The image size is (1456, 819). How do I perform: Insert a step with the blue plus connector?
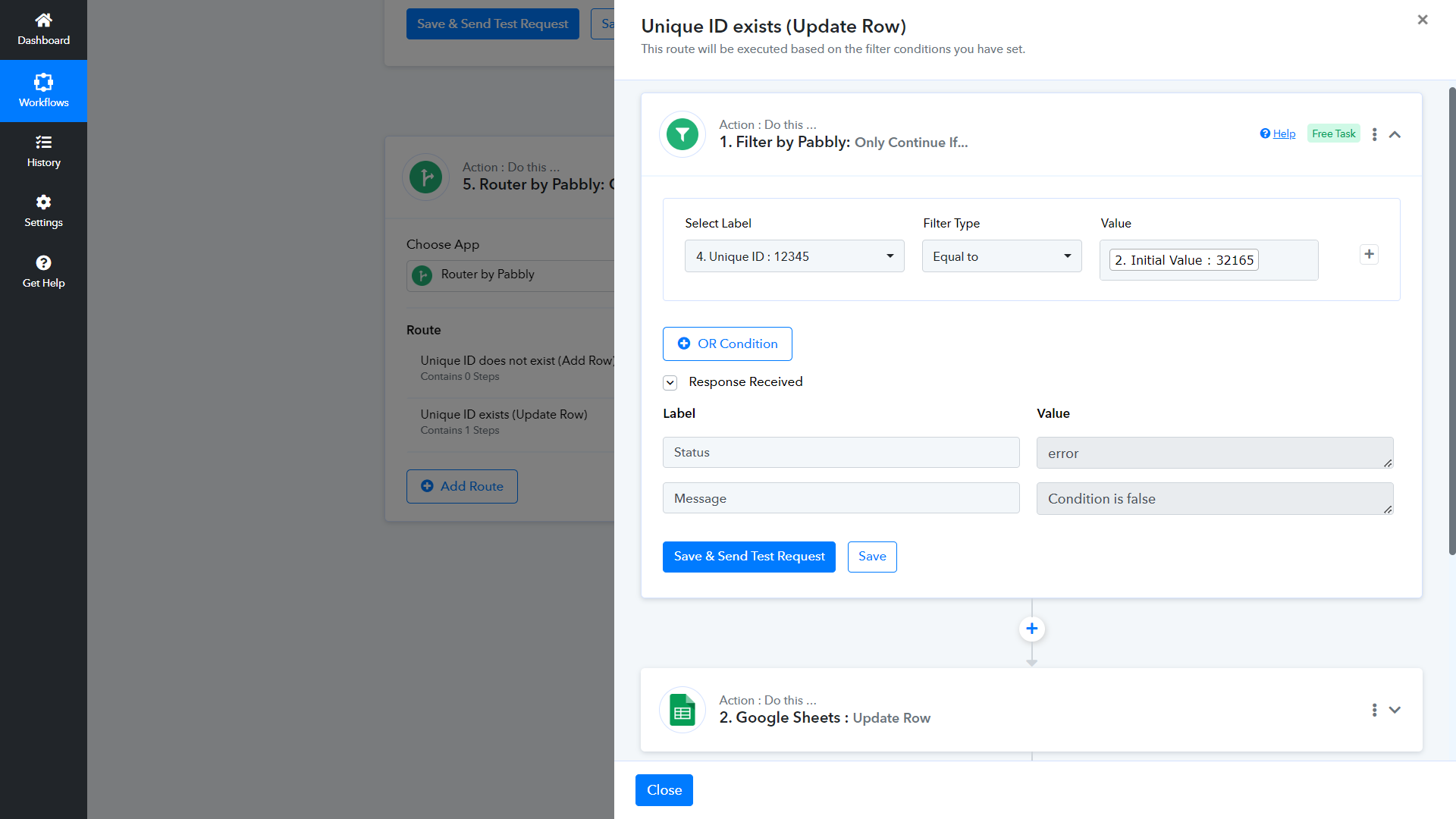click(x=1031, y=629)
